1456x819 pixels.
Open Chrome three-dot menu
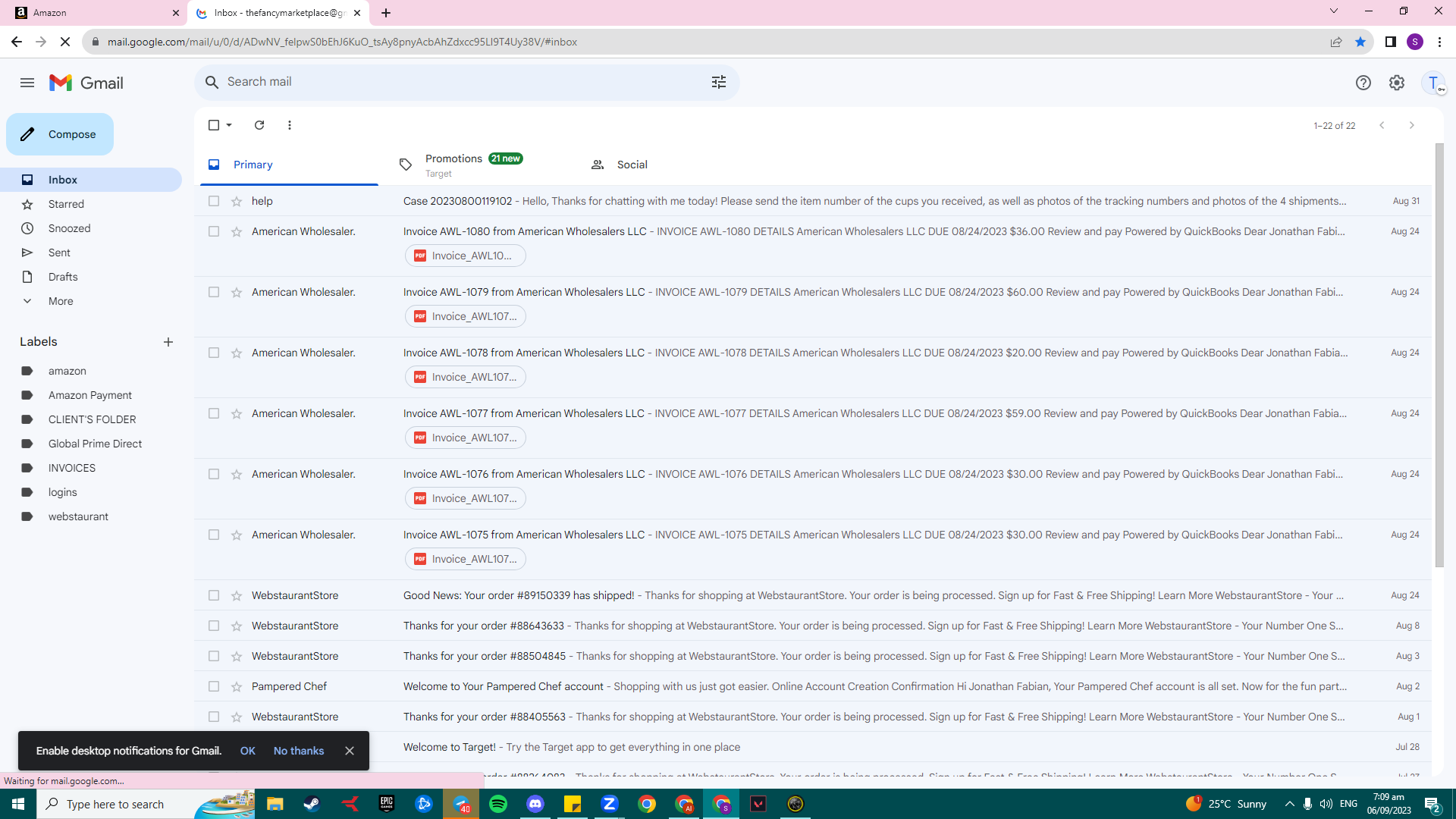pyautogui.click(x=1439, y=42)
